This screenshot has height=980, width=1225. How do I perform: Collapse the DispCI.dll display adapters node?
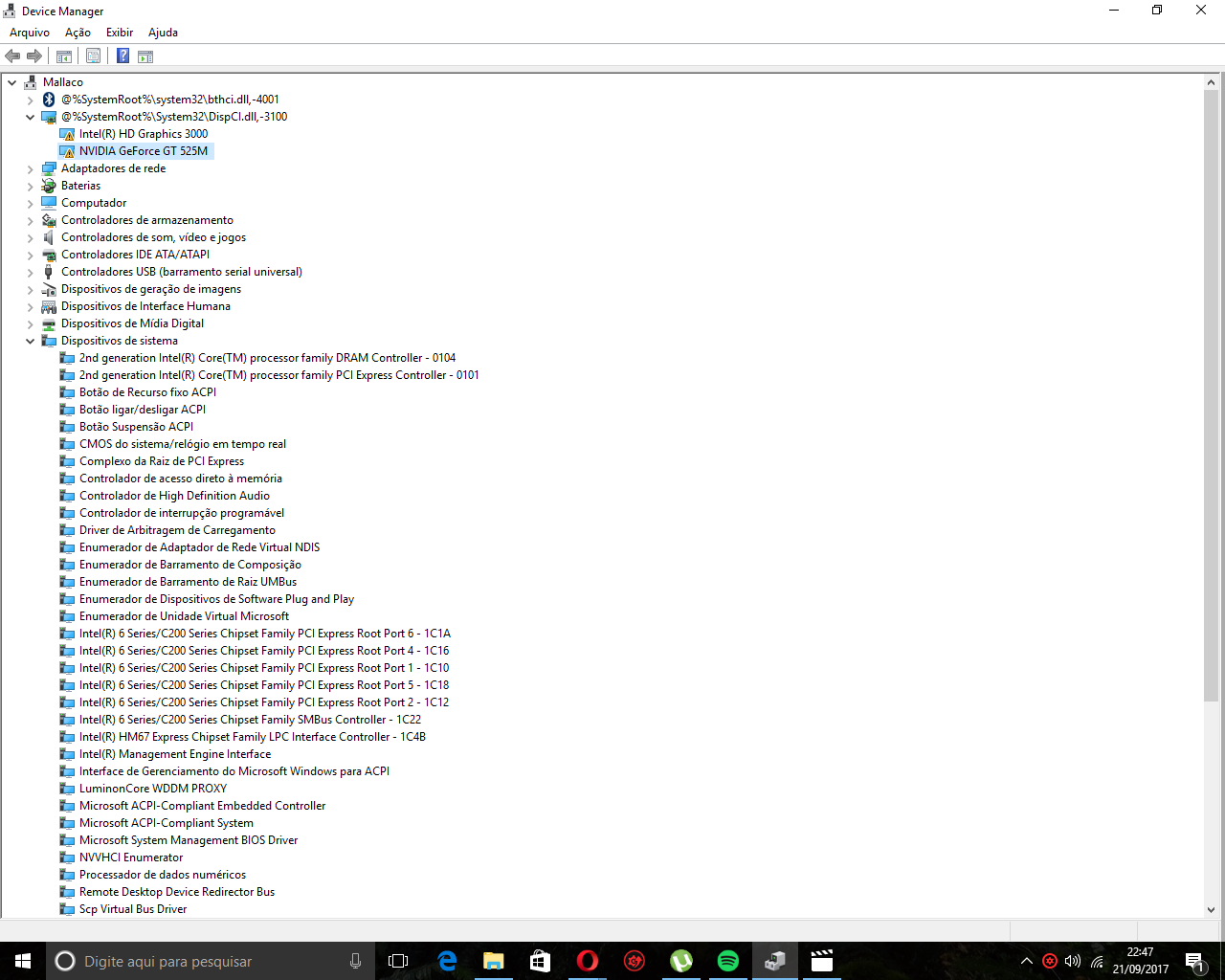31,117
